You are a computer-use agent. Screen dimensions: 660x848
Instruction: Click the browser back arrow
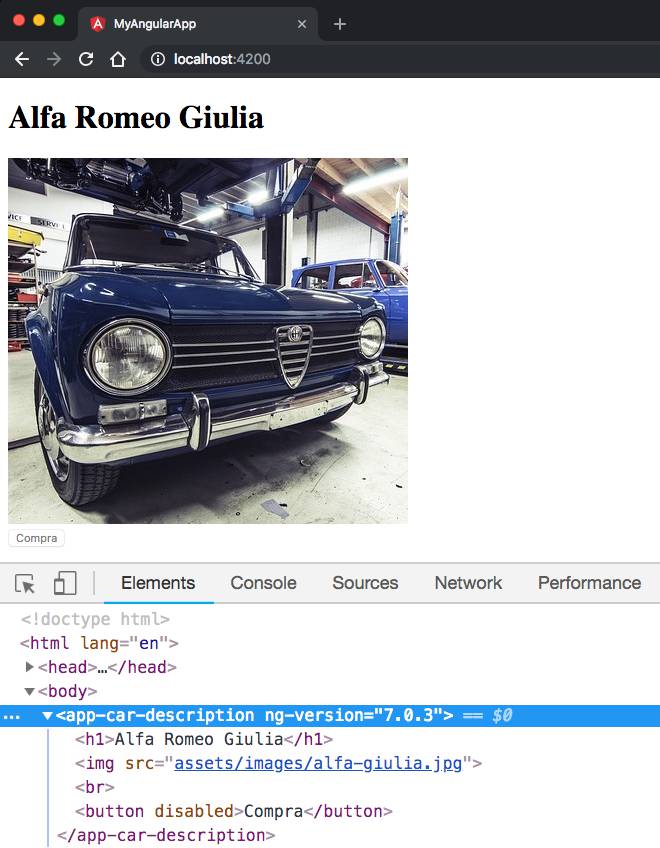[x=22, y=59]
